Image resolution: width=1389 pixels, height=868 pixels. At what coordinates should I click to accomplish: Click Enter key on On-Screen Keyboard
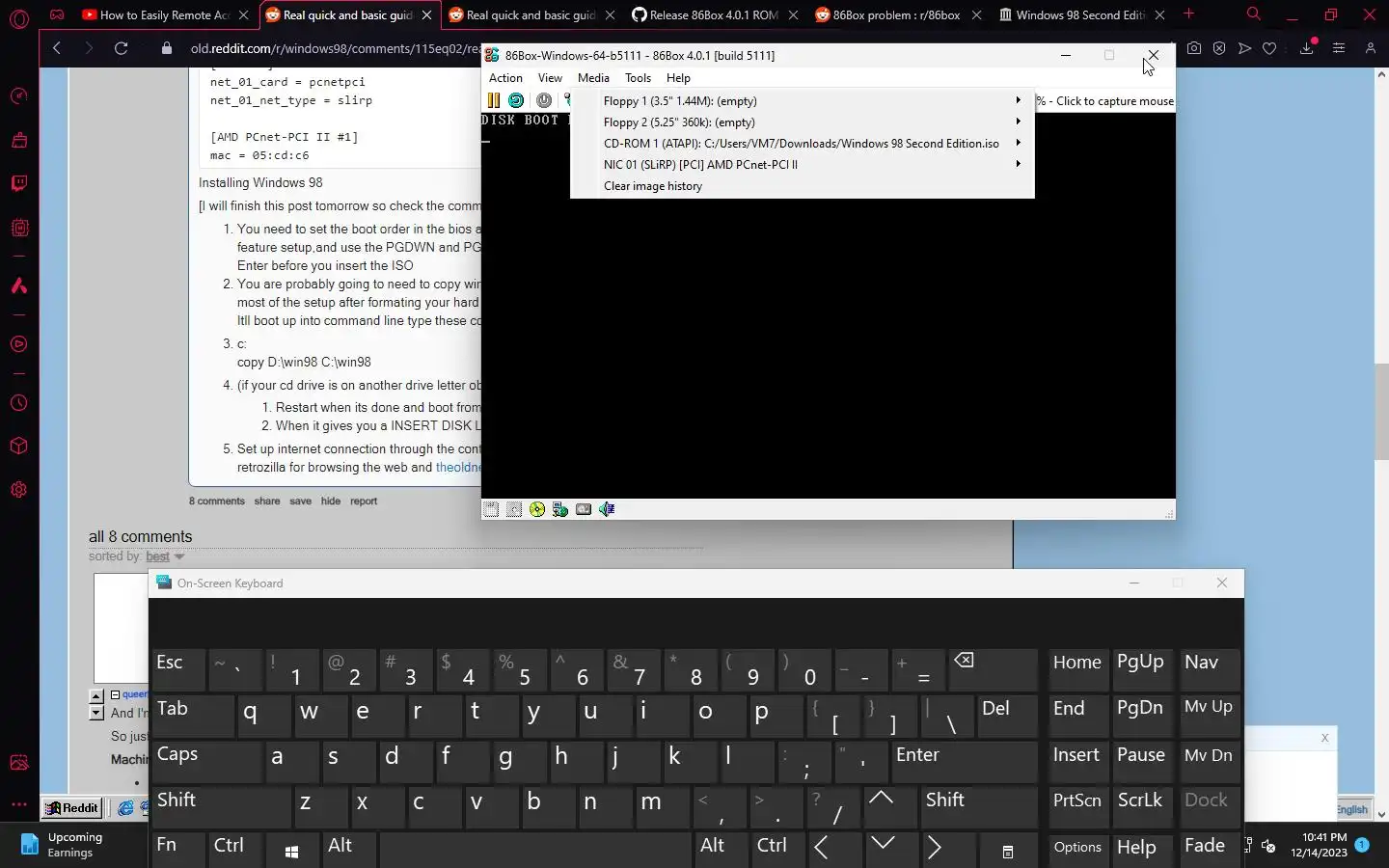point(965,762)
